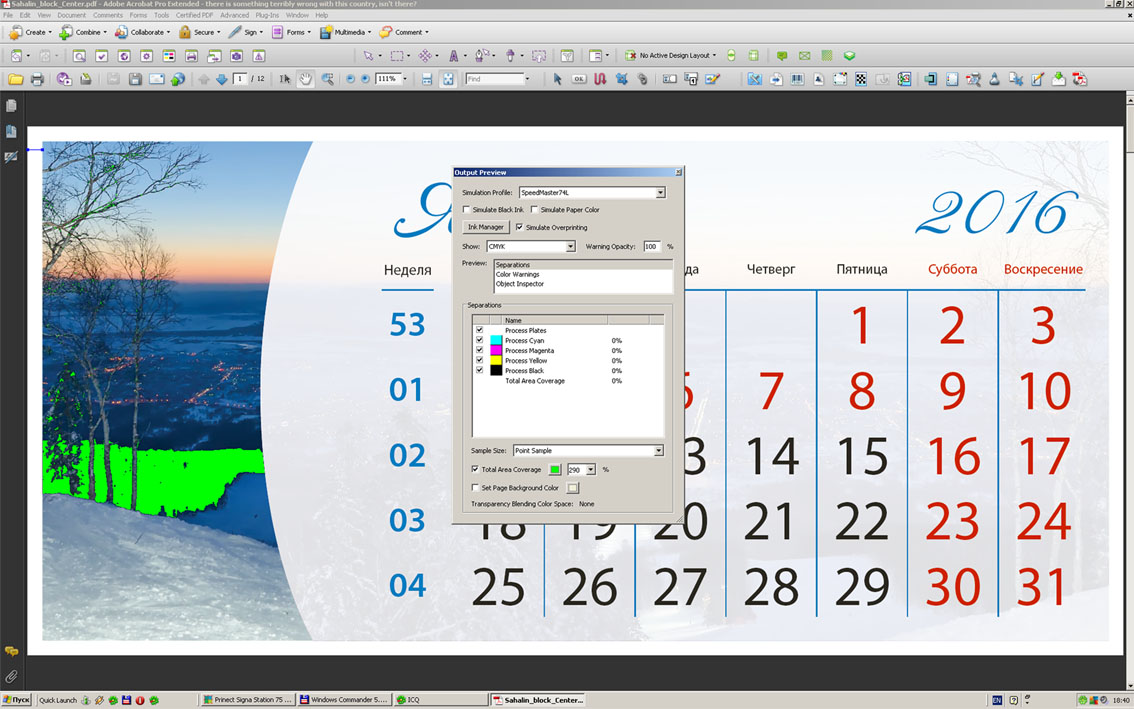This screenshot has height=709, width=1134.
Task: Open the Document menu
Action: 72,15
